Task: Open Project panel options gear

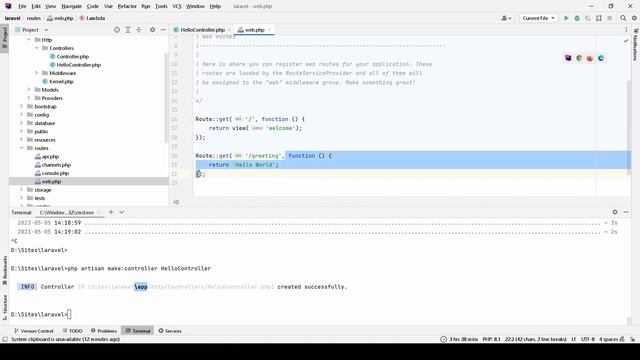Action: (x=152, y=30)
